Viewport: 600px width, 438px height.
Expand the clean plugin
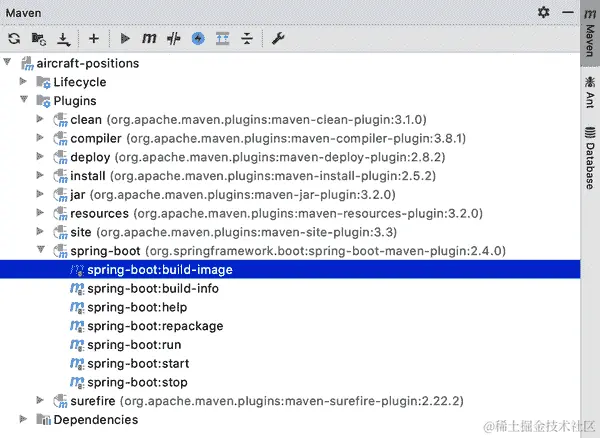(40, 119)
